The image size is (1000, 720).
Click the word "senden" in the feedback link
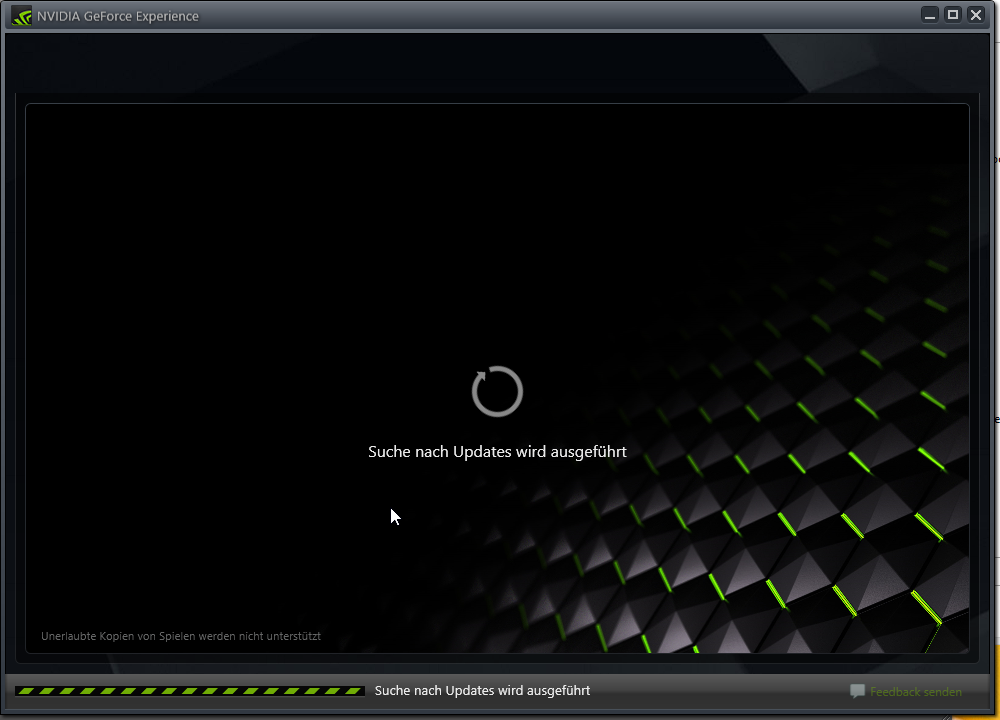click(941, 692)
